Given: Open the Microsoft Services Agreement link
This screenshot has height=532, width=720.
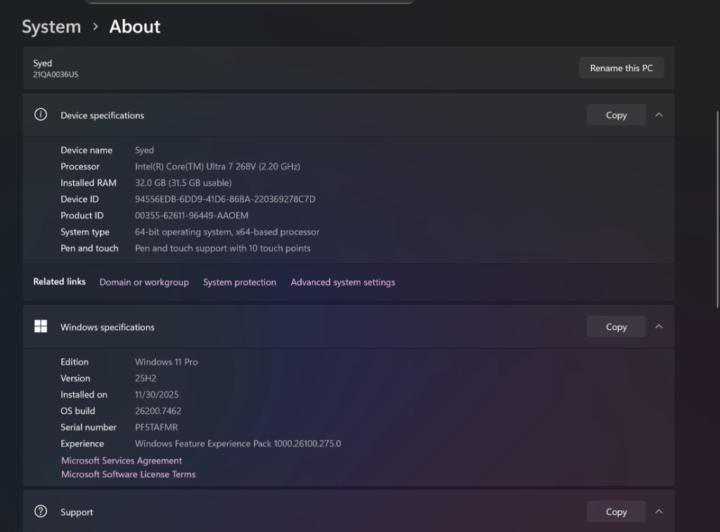Looking at the screenshot, I should coord(122,461).
